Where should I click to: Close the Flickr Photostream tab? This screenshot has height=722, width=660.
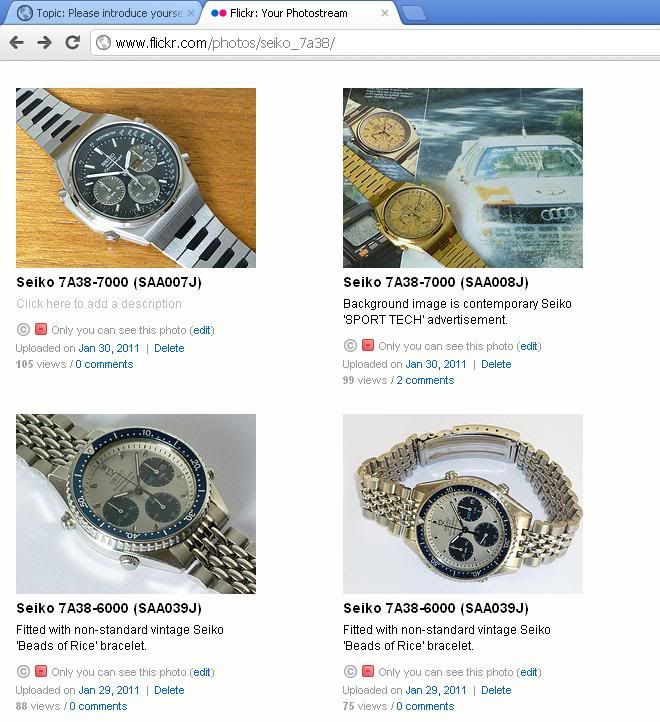point(385,13)
